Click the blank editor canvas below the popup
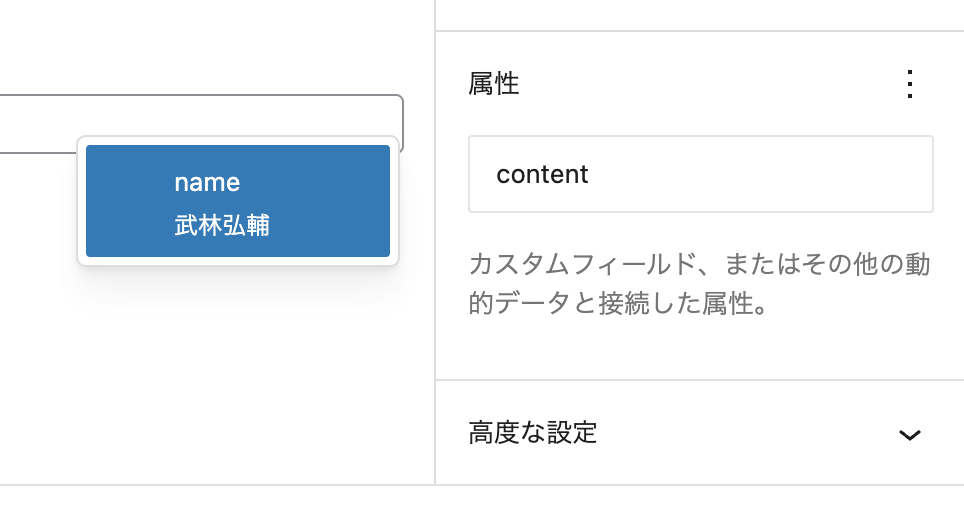Viewport: 964px width, 520px height. [220, 380]
